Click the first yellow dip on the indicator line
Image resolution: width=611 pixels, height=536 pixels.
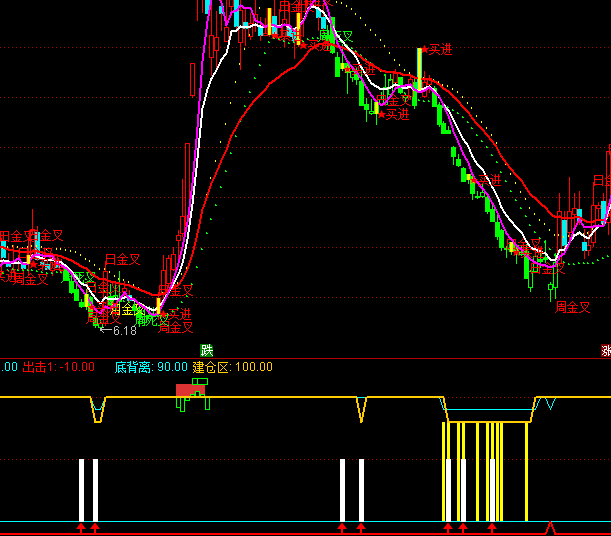click(x=97, y=411)
